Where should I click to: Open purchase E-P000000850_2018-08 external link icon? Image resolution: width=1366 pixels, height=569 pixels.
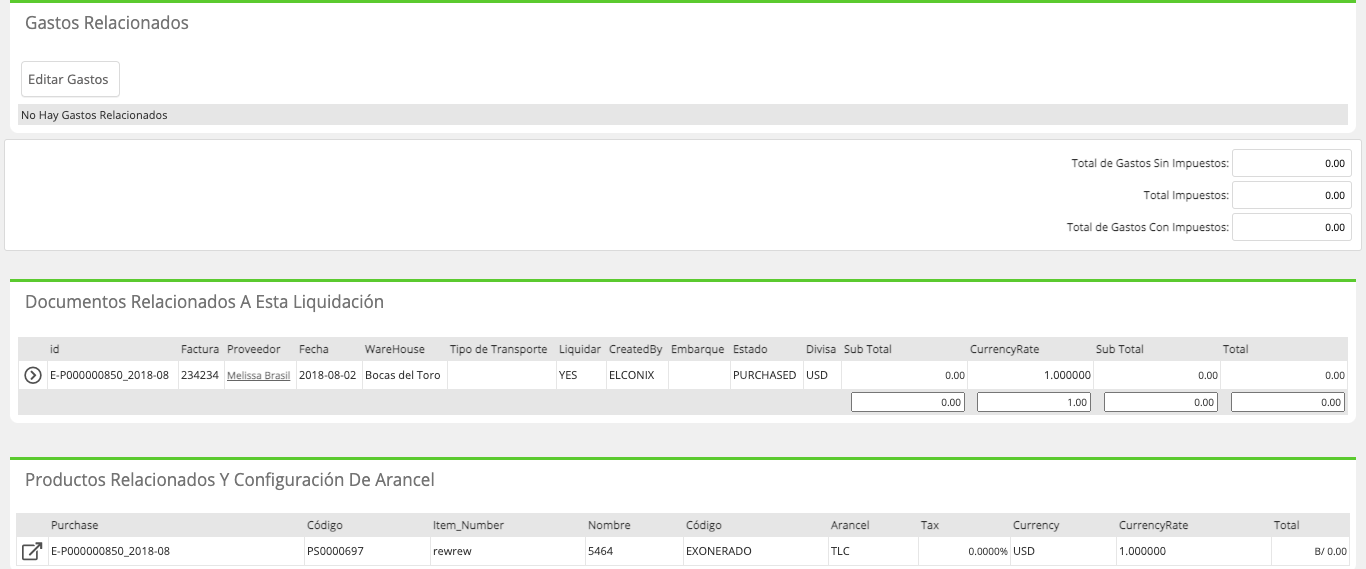point(32,551)
